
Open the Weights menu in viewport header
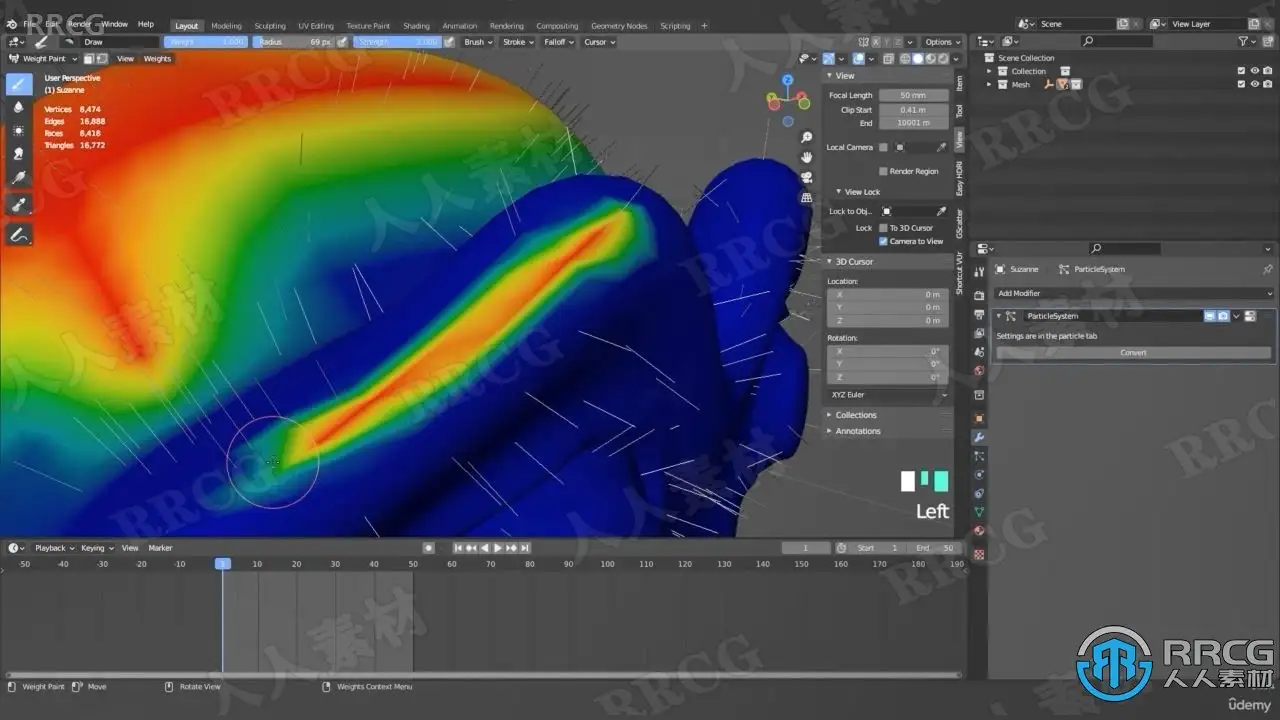point(157,59)
